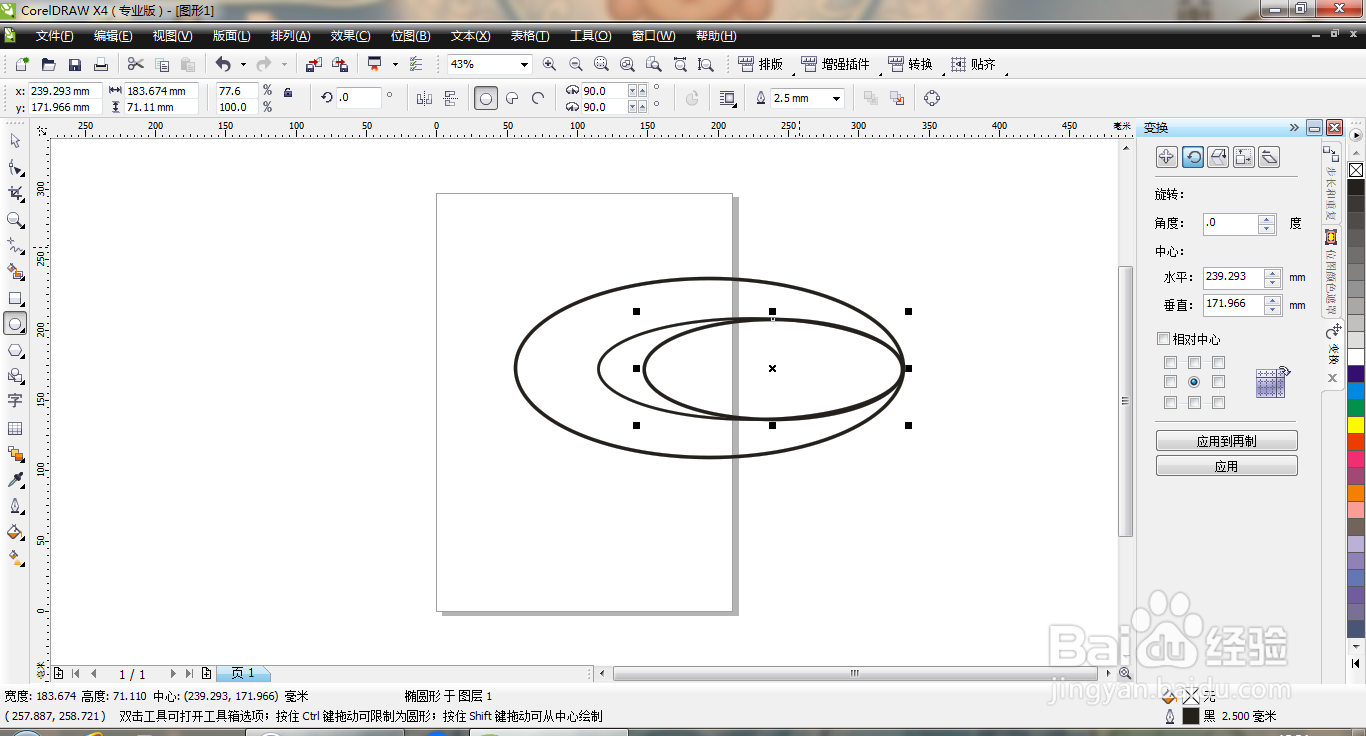Open the Size transform icon
The height and width of the screenshot is (736, 1366).
coord(1244,157)
